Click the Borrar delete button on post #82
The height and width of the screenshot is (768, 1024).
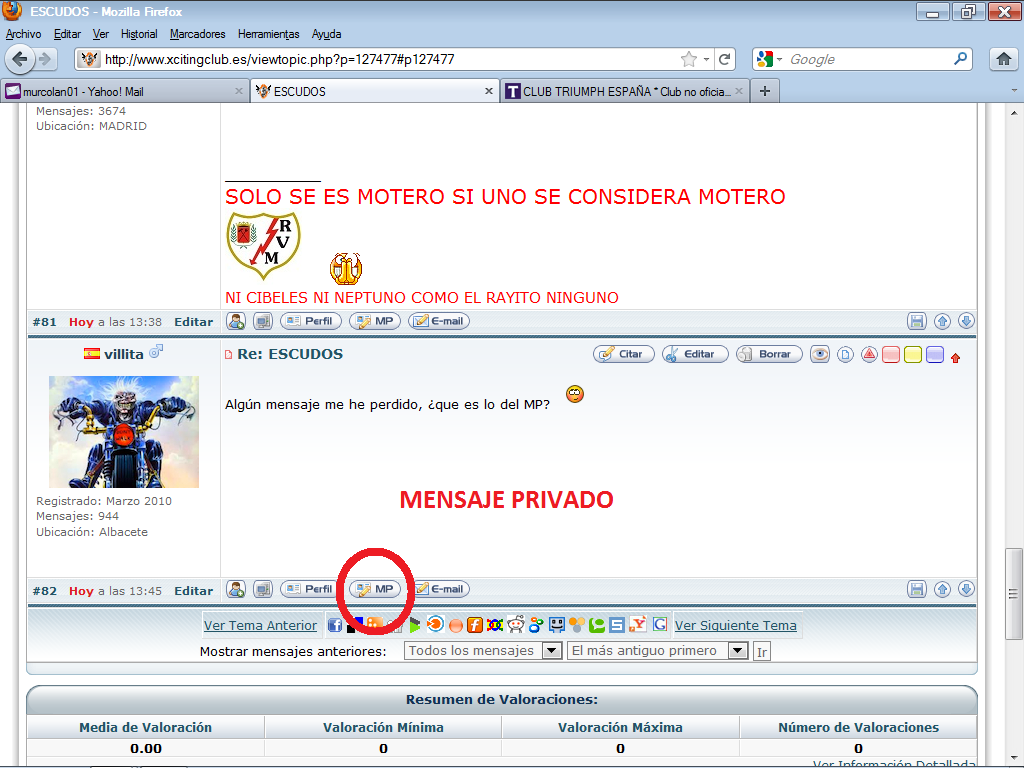[768, 354]
